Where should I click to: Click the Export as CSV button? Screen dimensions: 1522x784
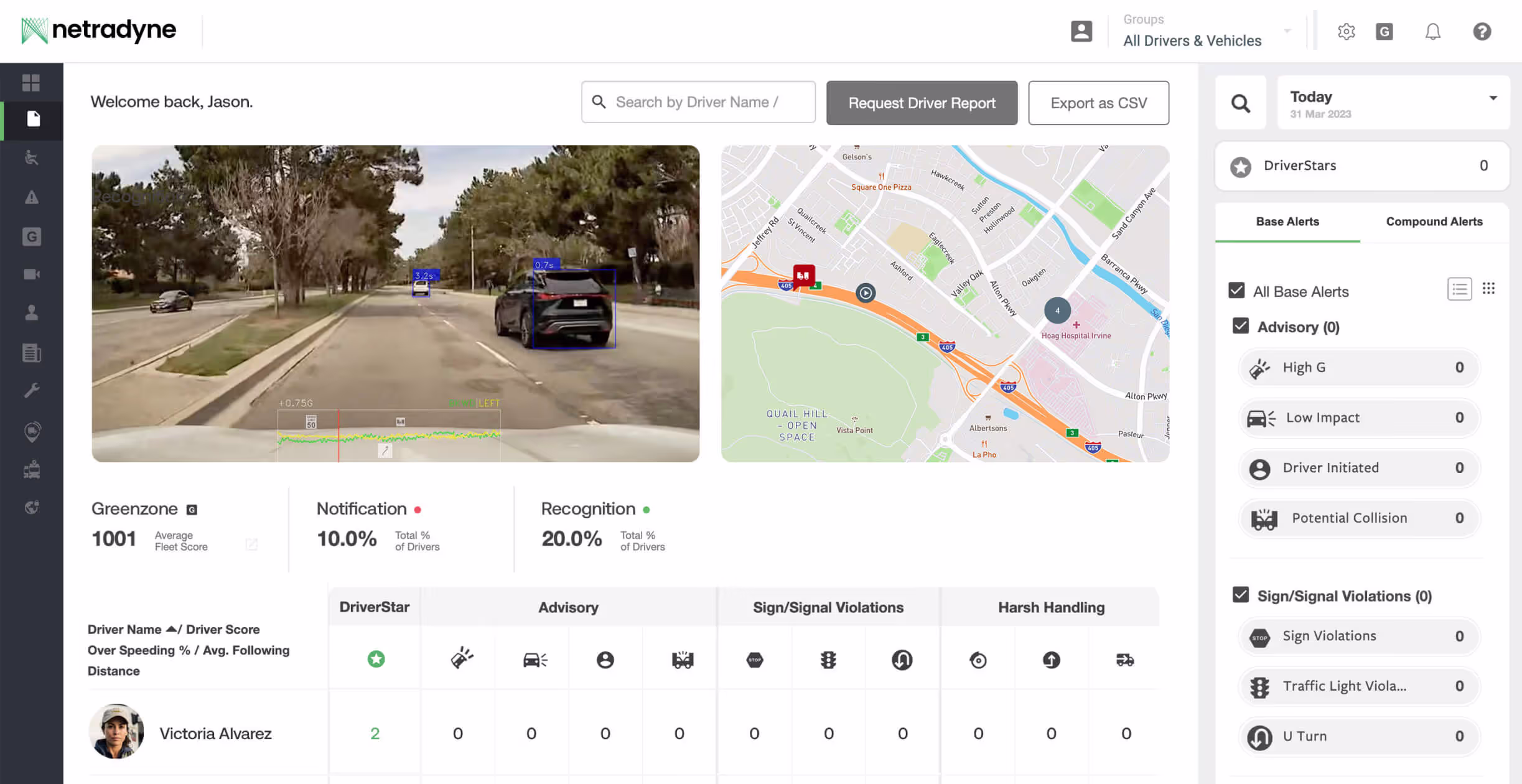click(1098, 103)
